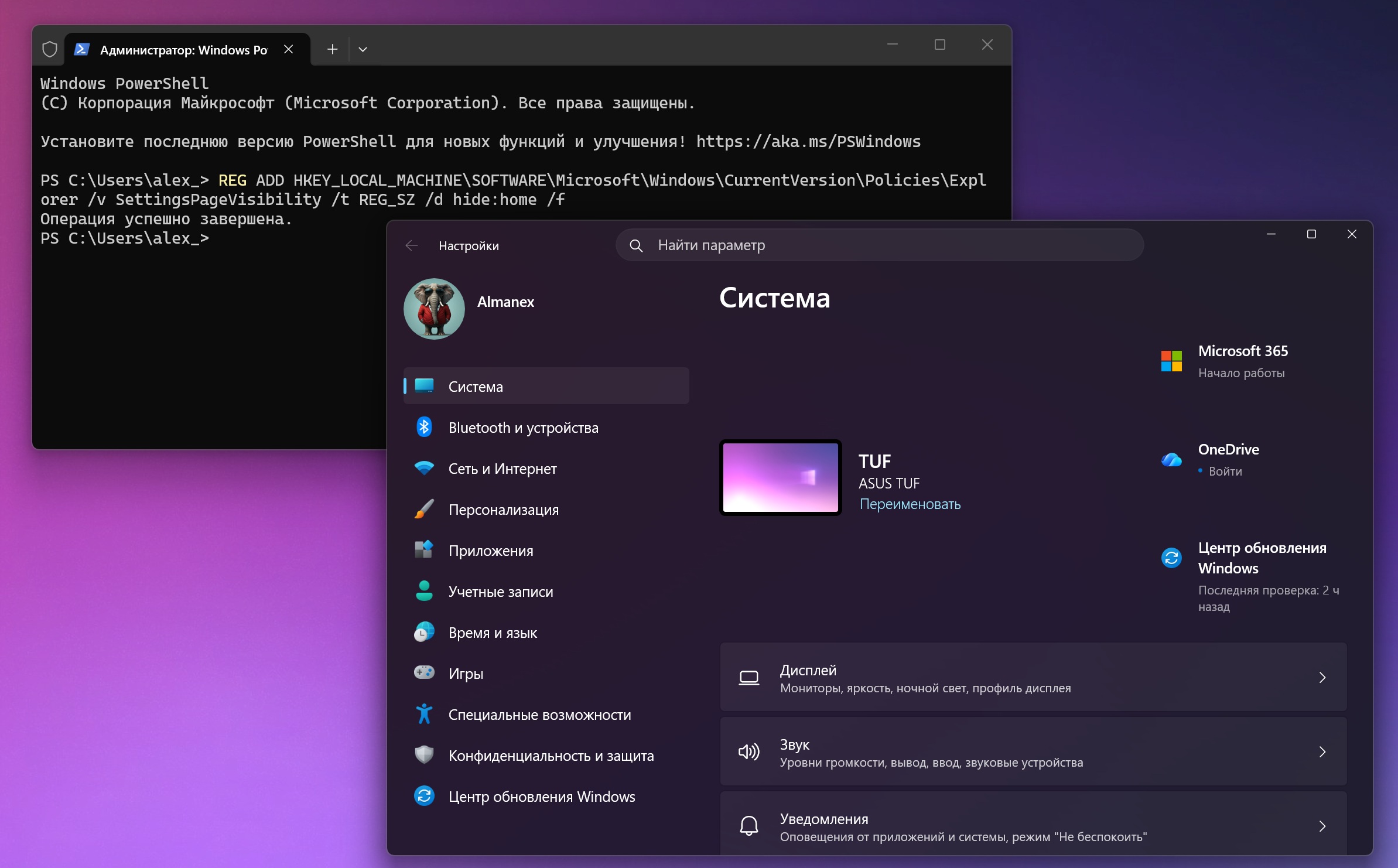Click the OneDrive cloud icon
1398x868 pixels.
(1172, 460)
